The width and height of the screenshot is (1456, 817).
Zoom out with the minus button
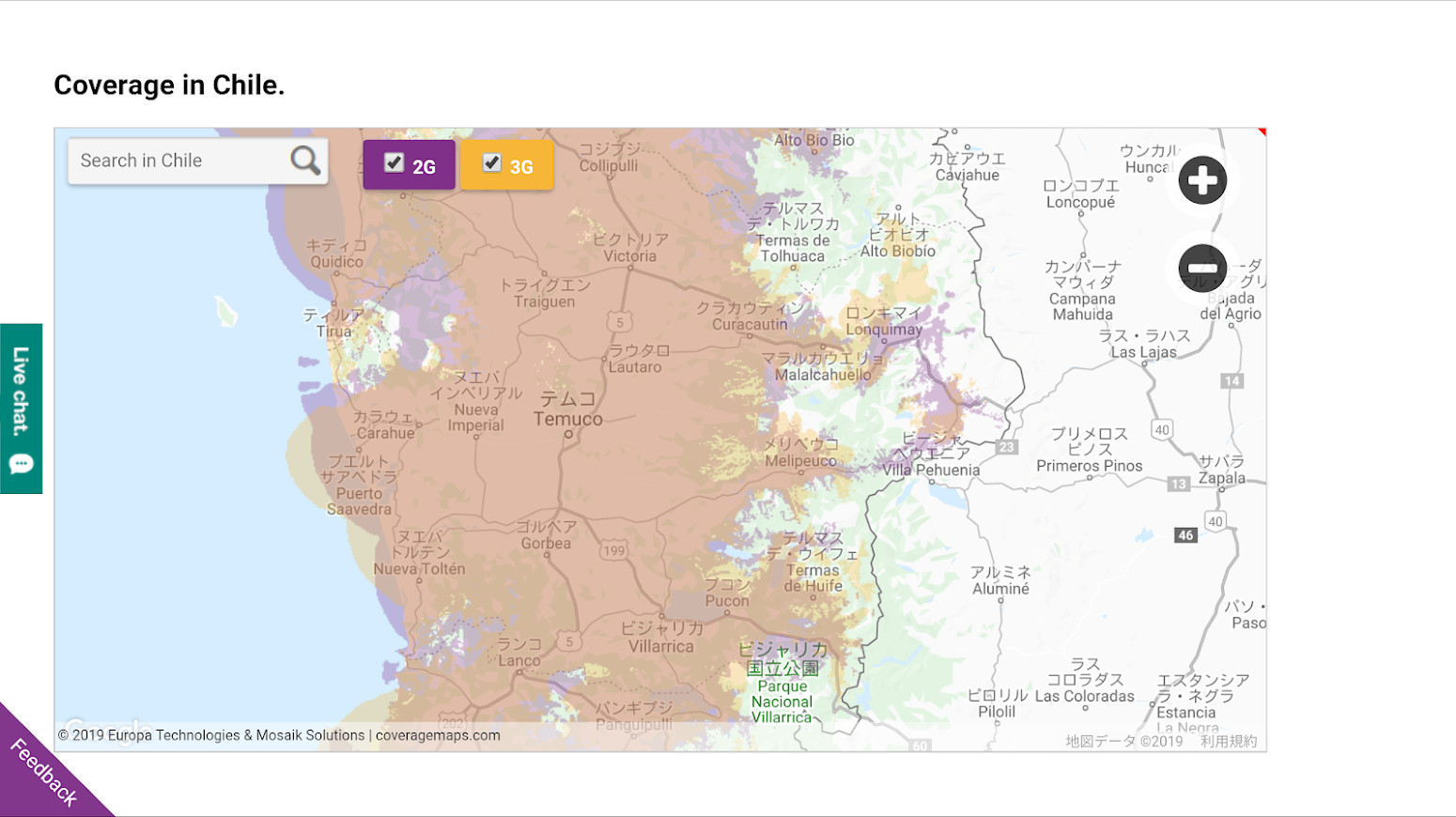pyautogui.click(x=1202, y=269)
